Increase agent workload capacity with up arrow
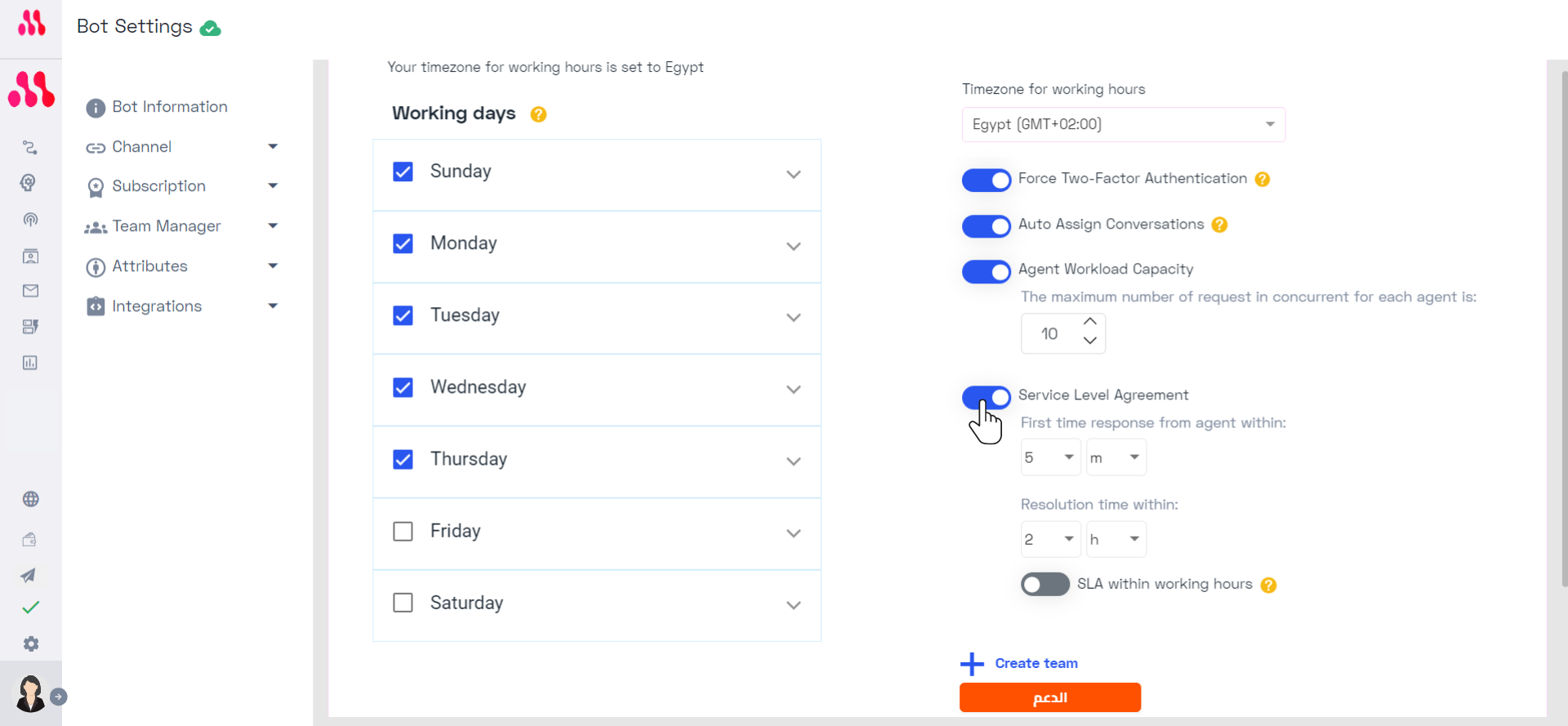1568x726 pixels. tap(1089, 322)
